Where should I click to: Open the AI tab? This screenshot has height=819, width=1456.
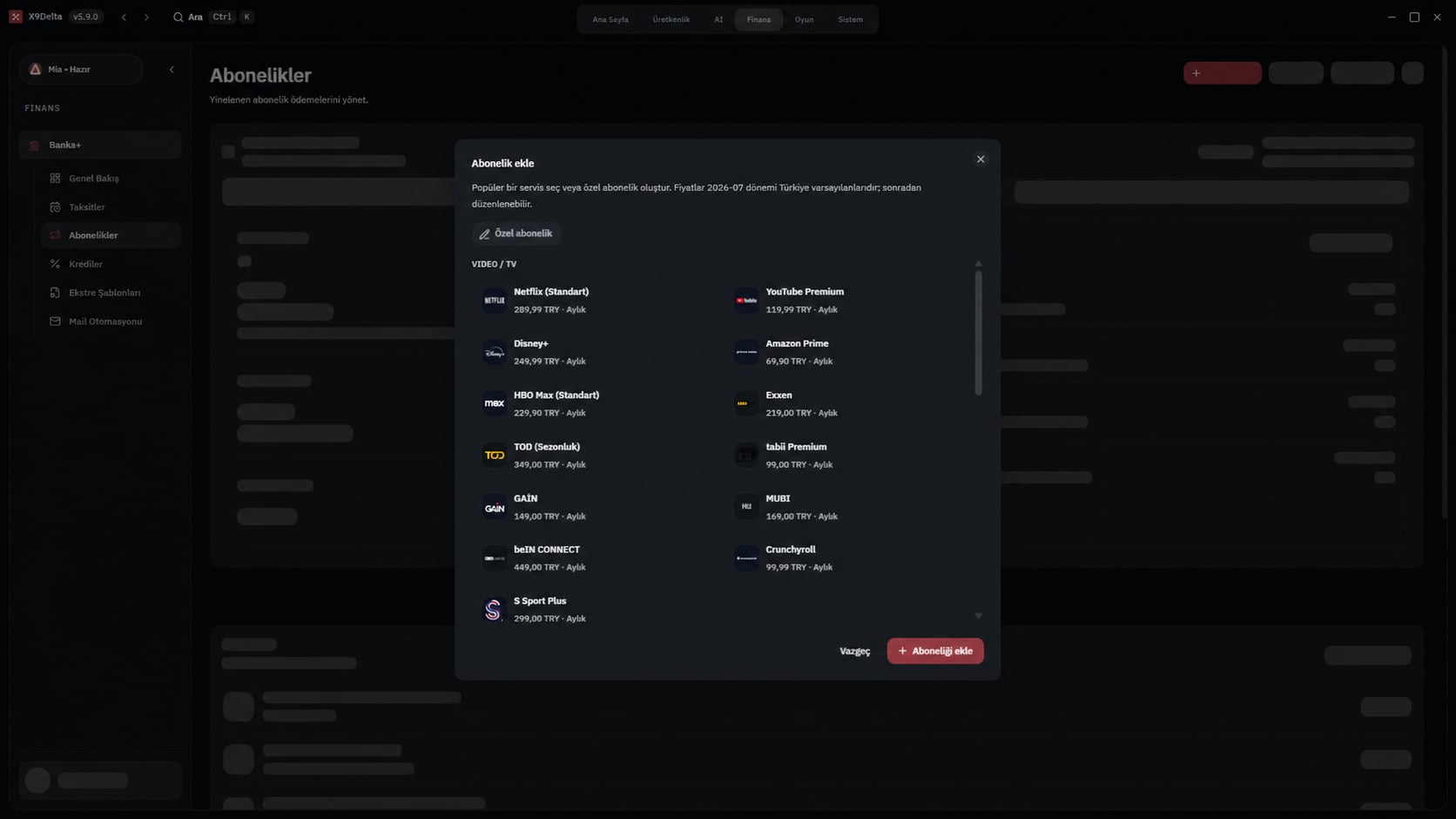(718, 19)
